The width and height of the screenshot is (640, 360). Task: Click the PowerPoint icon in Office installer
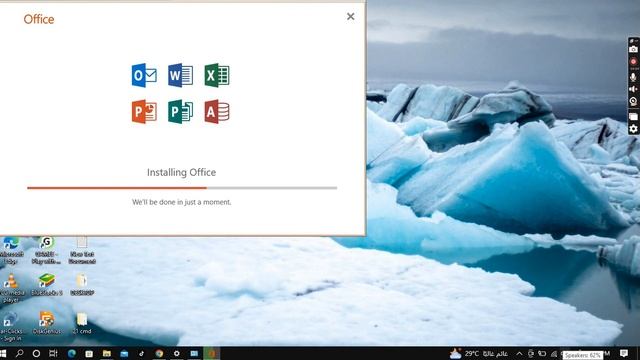[144, 111]
